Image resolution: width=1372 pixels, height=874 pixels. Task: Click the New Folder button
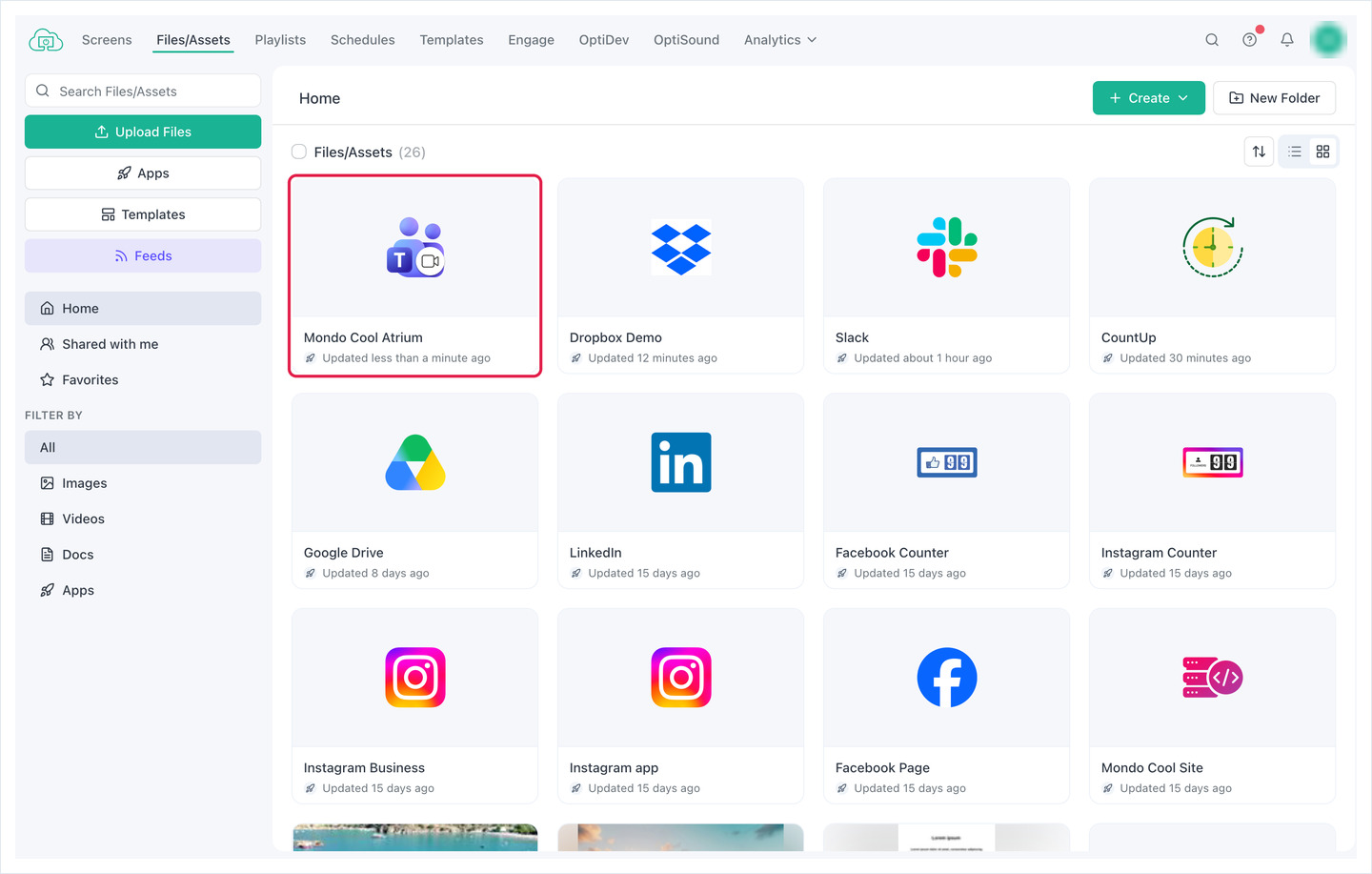[x=1274, y=98]
